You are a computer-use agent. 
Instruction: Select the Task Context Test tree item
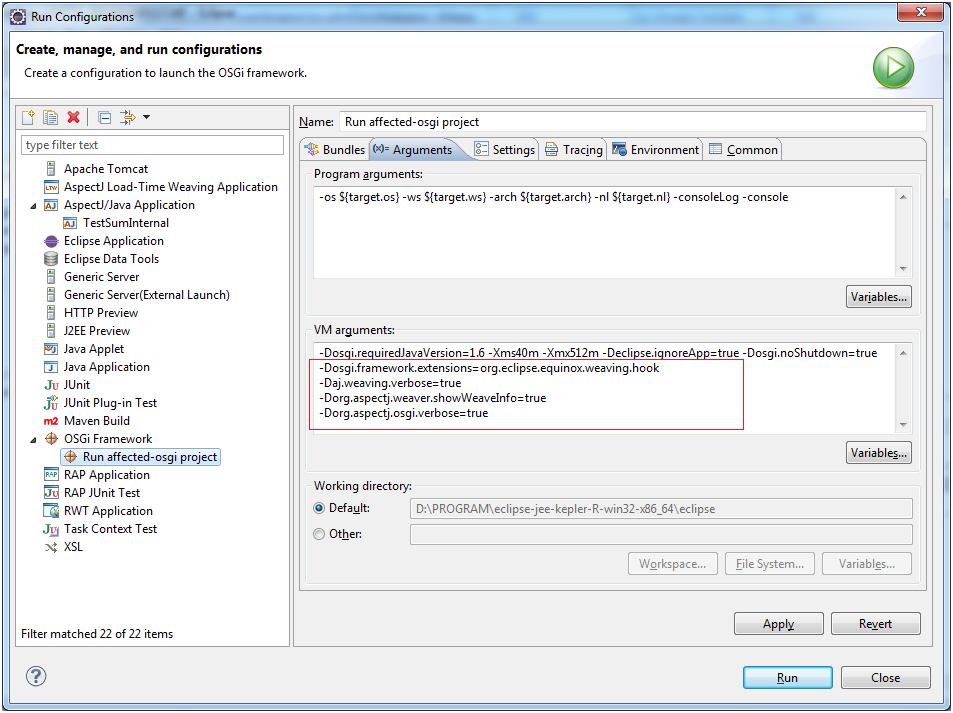[x=110, y=529]
